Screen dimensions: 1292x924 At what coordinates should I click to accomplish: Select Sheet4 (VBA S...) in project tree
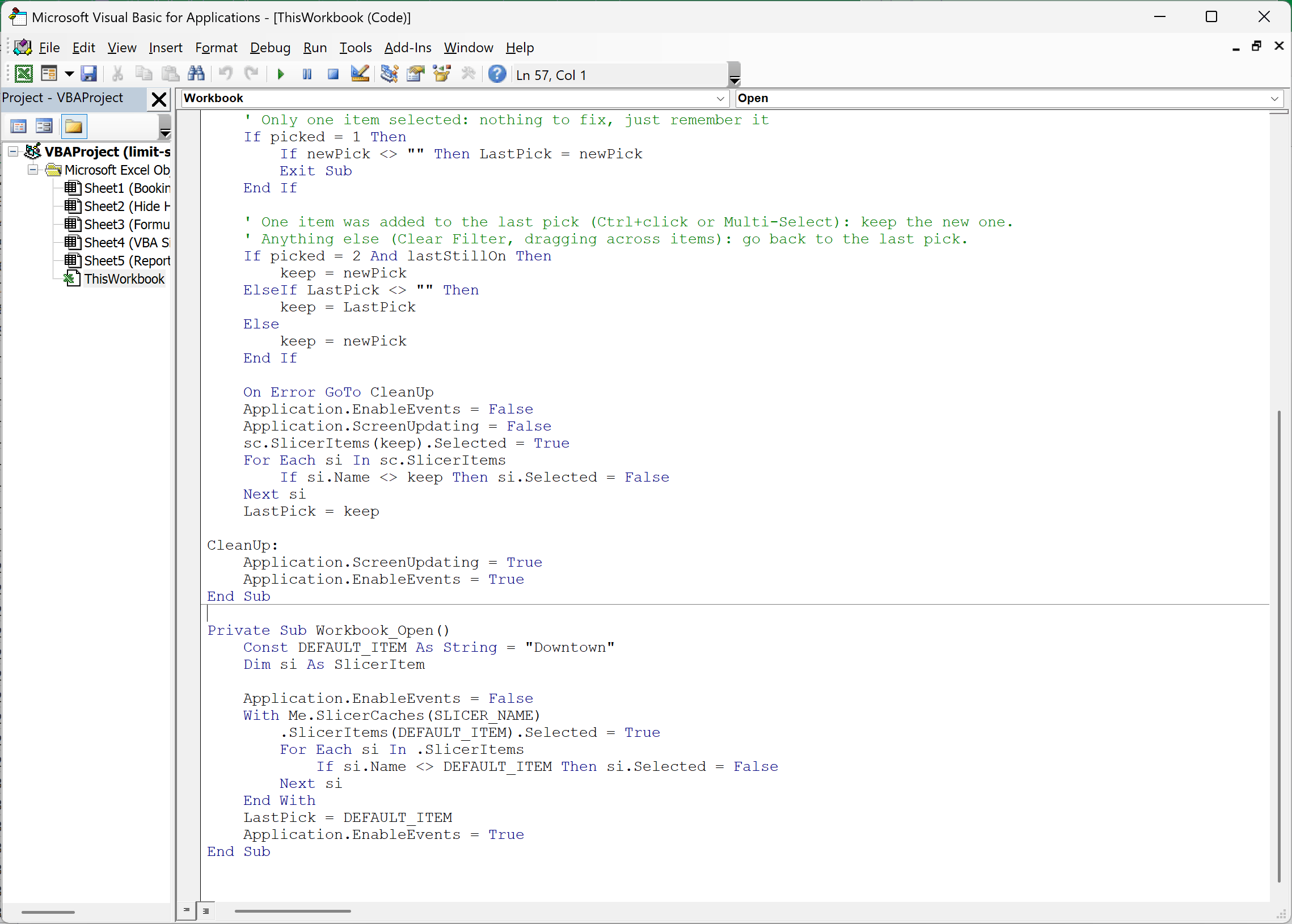tap(117, 243)
